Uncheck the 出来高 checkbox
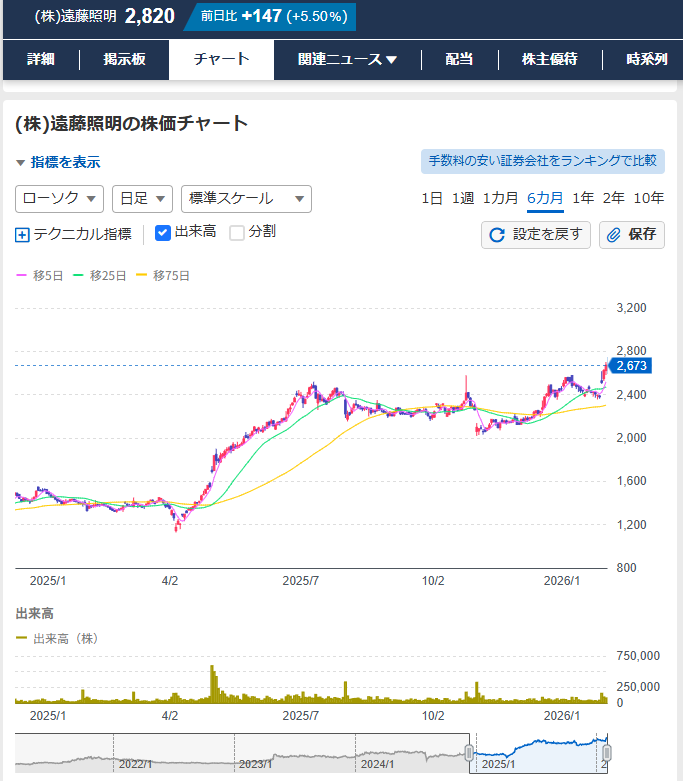The image size is (683, 781). click(163, 233)
